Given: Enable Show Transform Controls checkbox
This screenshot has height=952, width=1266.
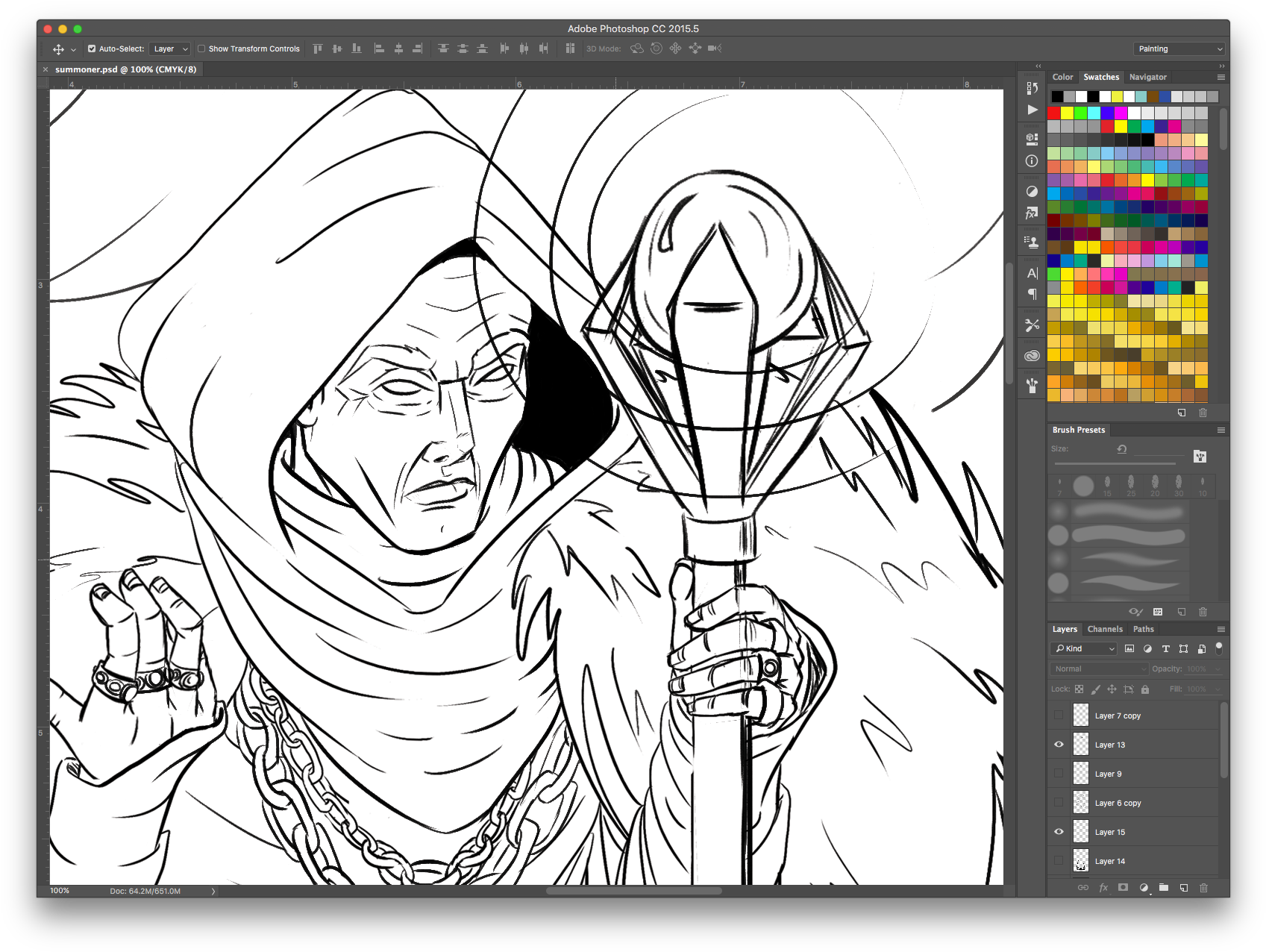Looking at the screenshot, I should click(201, 49).
